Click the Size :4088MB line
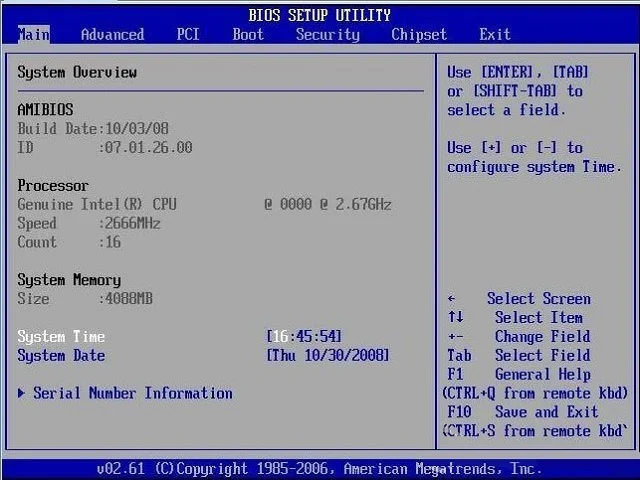The height and width of the screenshot is (480, 640). (x=85, y=298)
